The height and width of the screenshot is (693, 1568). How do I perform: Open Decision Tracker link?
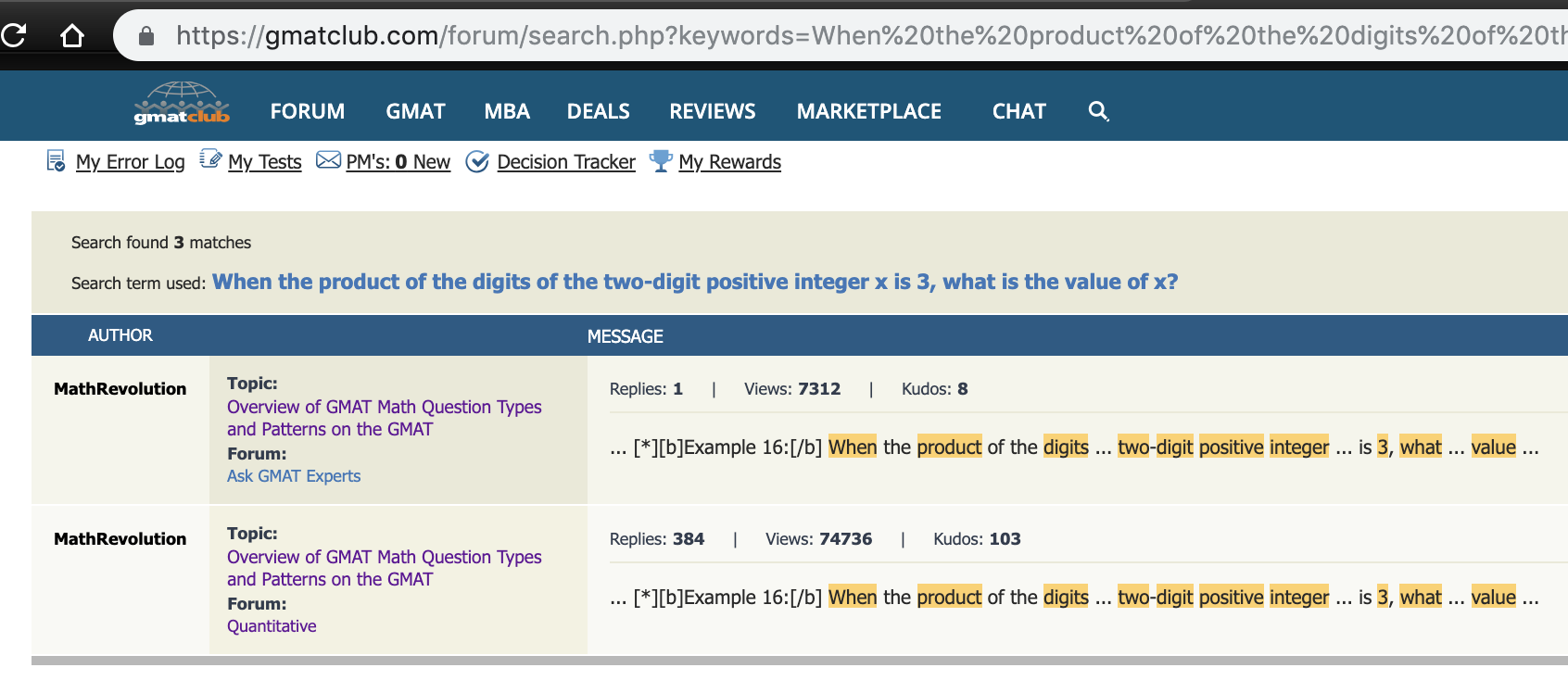pyautogui.click(x=566, y=162)
